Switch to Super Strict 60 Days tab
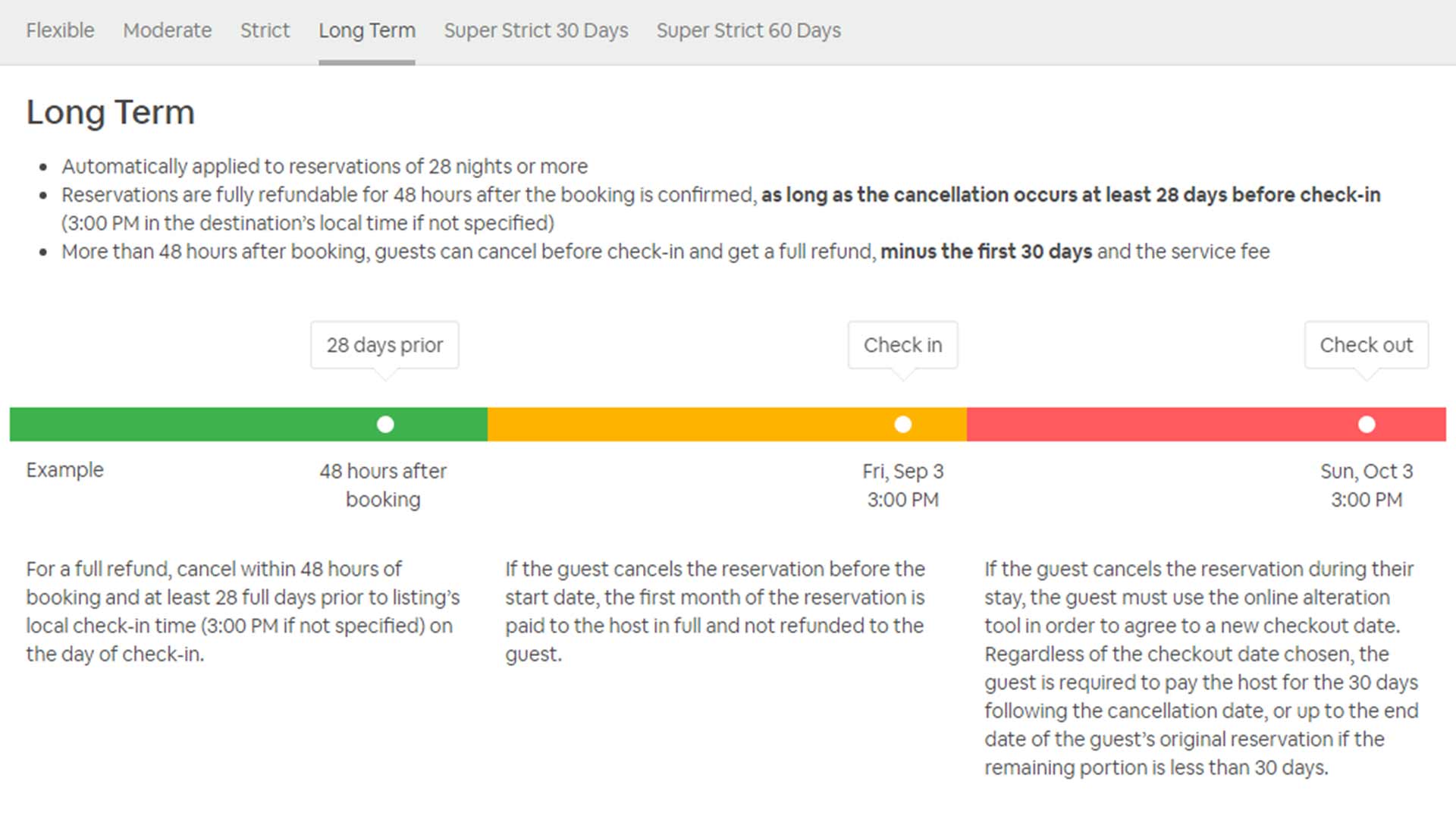 pyautogui.click(x=748, y=30)
